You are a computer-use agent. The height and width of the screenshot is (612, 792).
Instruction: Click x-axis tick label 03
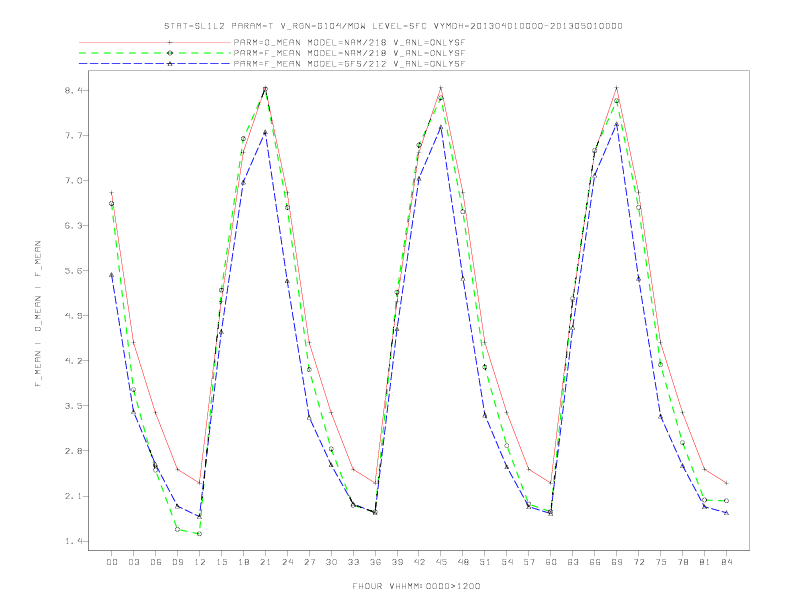(x=133, y=562)
